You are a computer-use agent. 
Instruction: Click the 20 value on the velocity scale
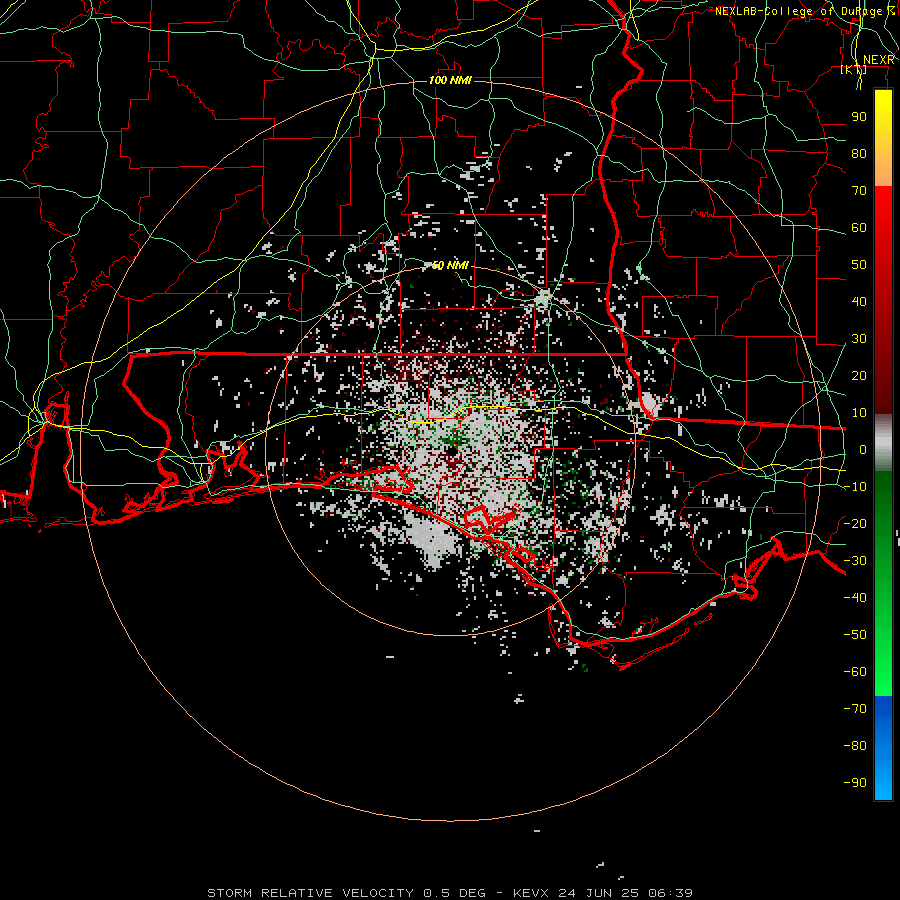[859, 375]
